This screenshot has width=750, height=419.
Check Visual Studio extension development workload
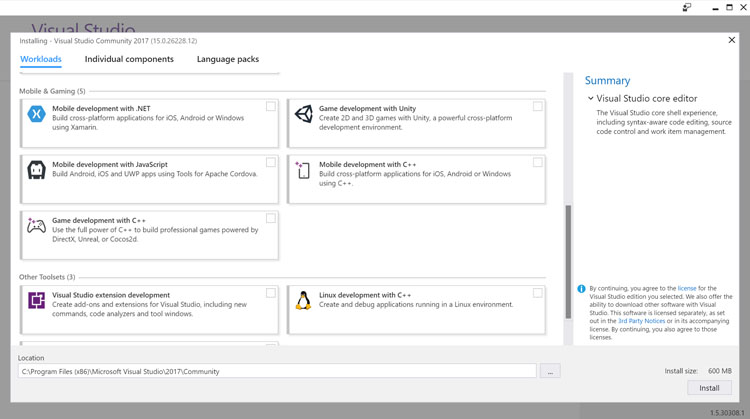[271, 293]
